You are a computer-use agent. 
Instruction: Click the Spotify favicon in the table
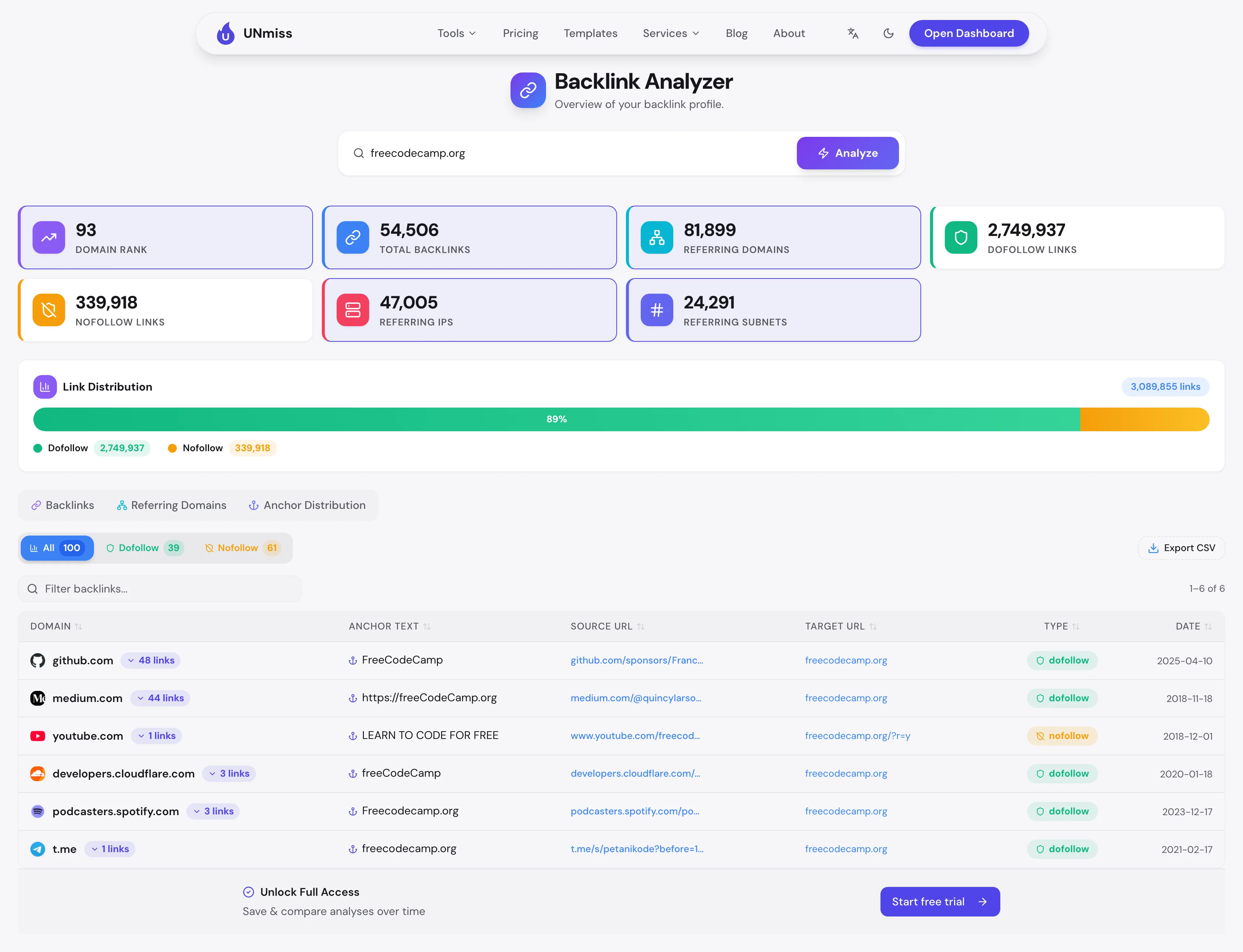pos(37,811)
